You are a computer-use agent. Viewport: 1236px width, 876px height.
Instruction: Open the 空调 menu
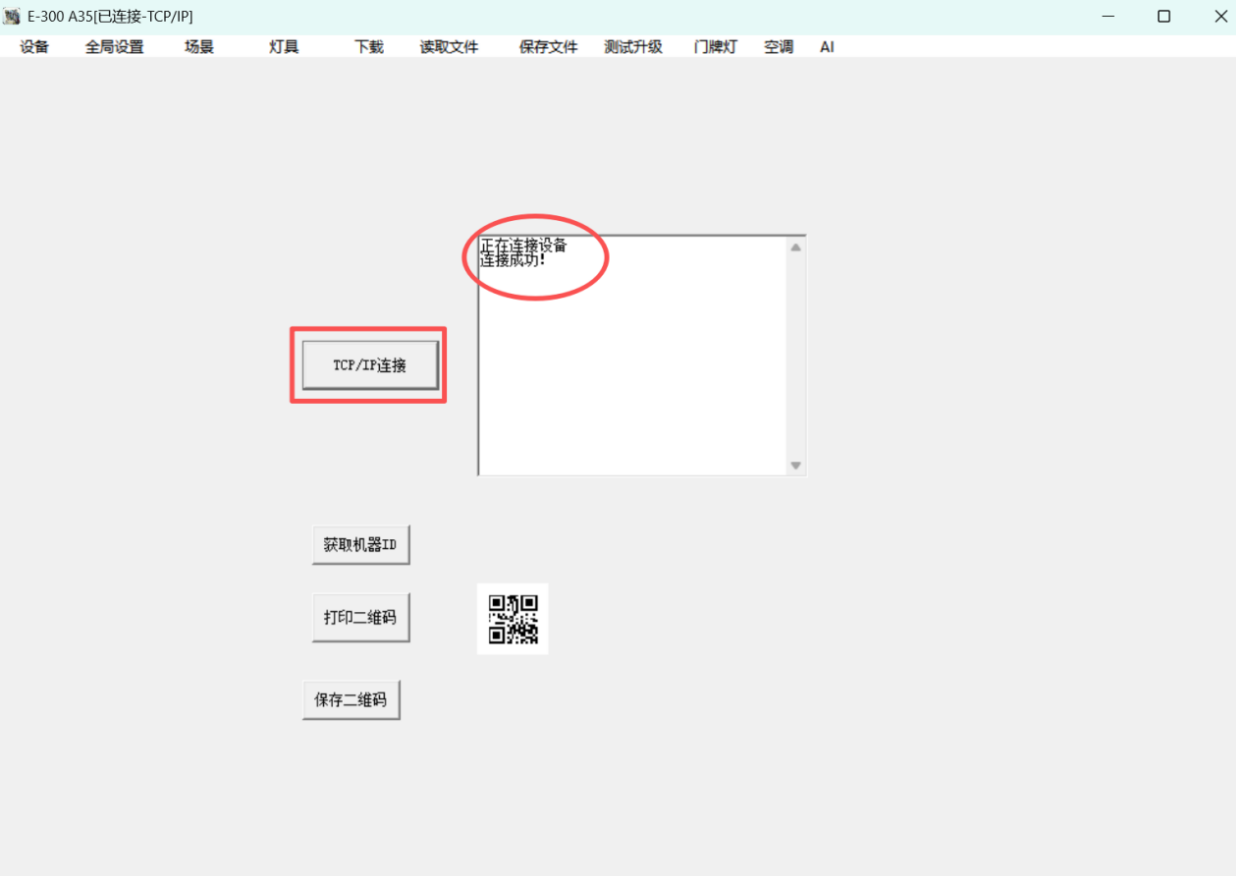(779, 47)
